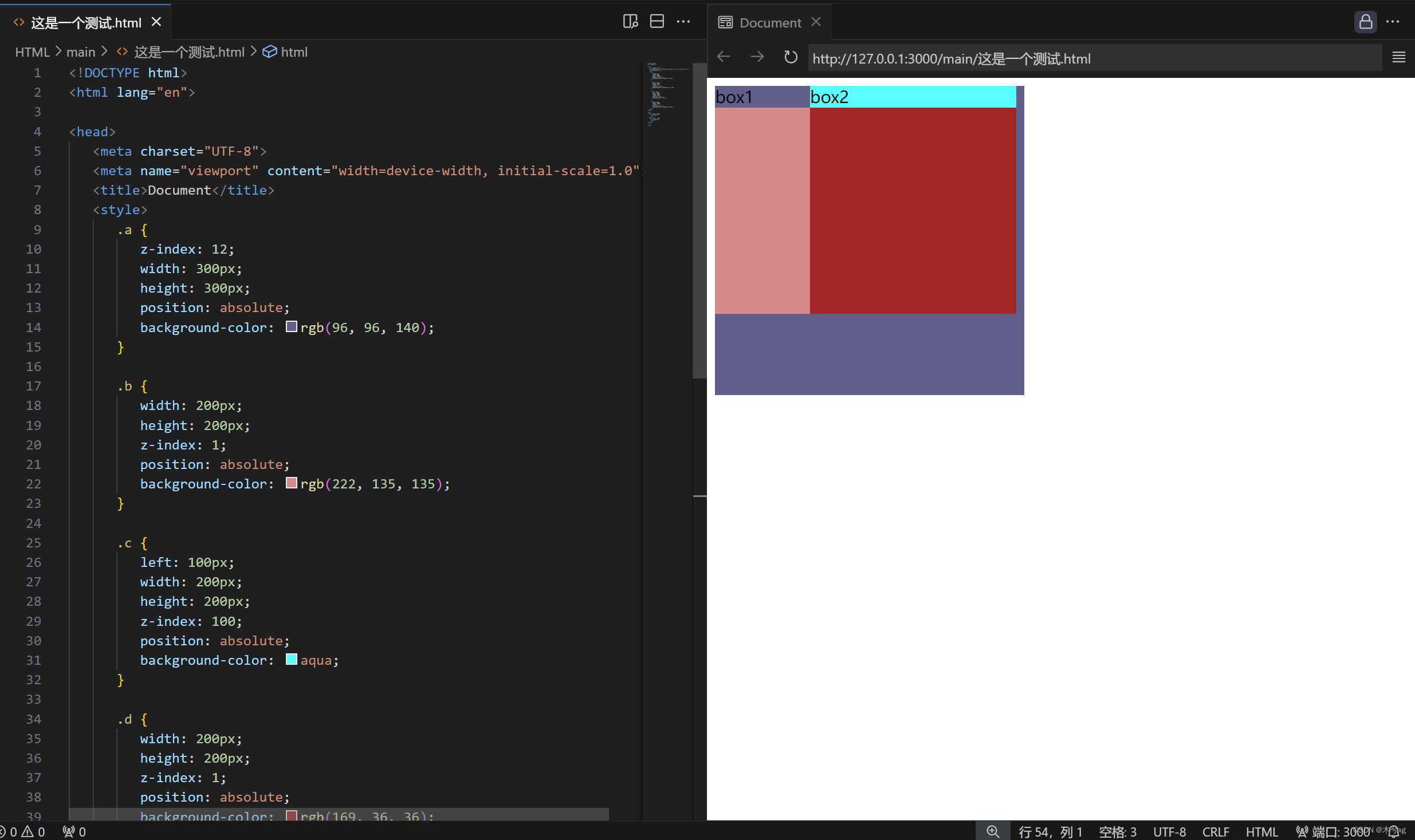Open the CRLF line ending selector
1415x840 pixels.
[x=1216, y=831]
